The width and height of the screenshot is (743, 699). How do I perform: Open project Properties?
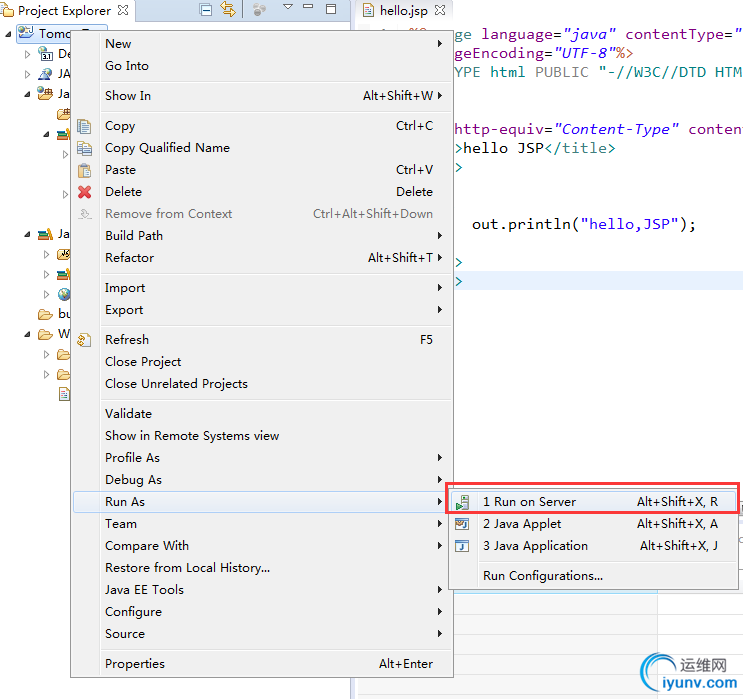263,664
